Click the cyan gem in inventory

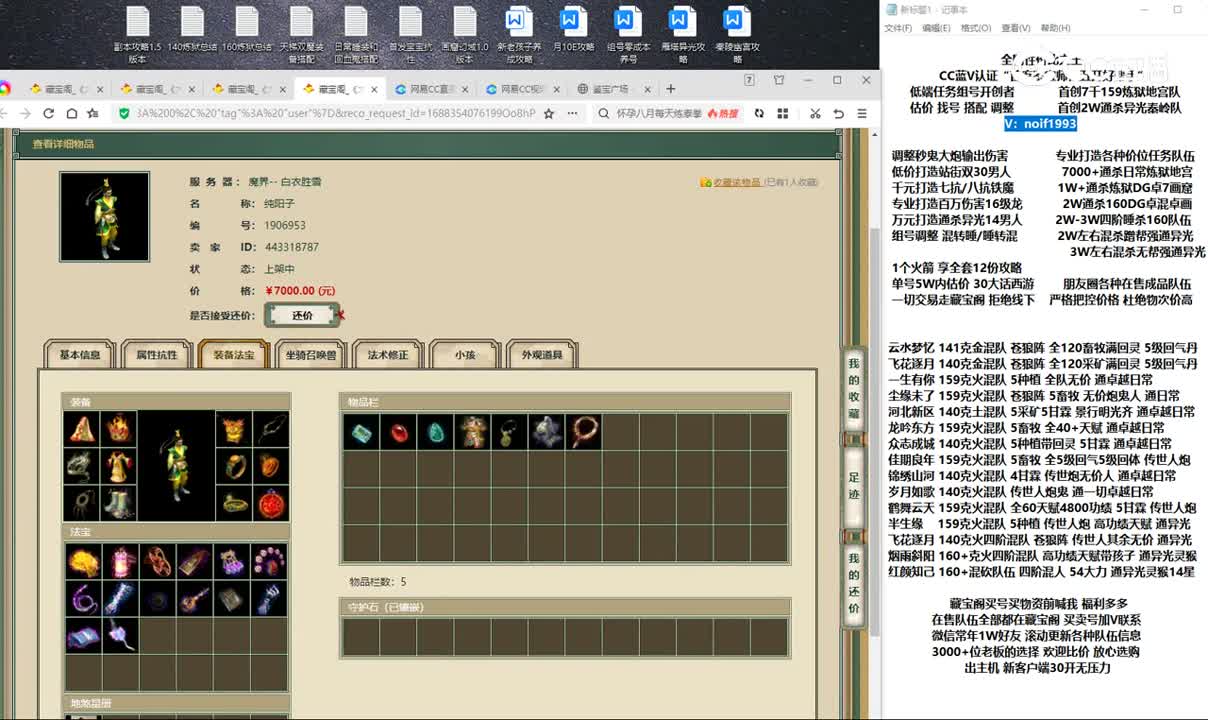[x=360, y=432]
